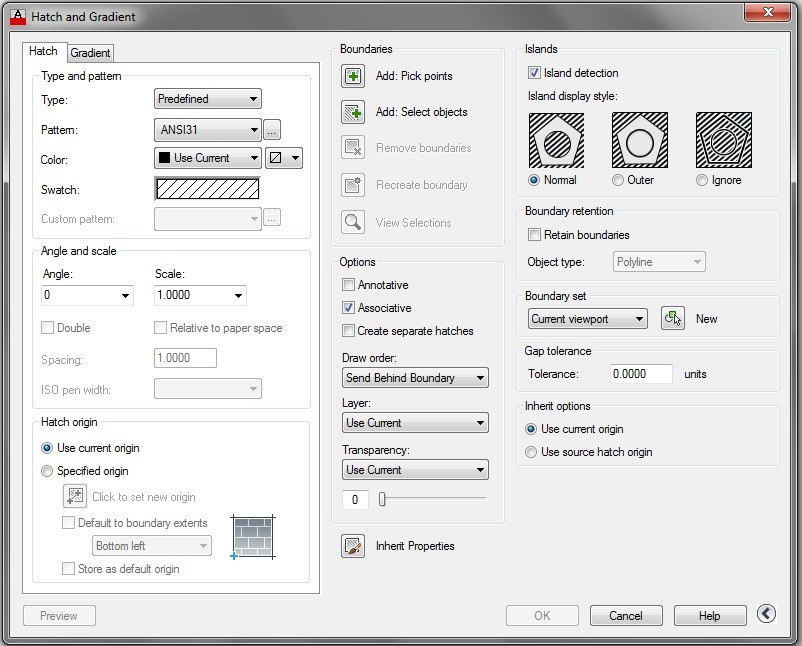Screen dimensions: 802x646
Task: Click to set new hatch origin icon
Action: click(x=74, y=495)
